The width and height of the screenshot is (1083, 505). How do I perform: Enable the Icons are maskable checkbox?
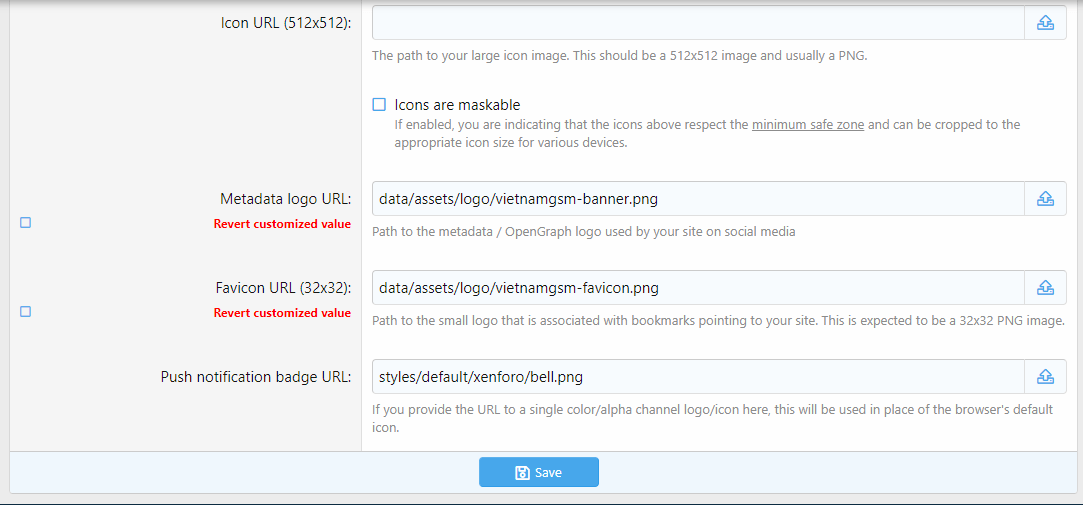tap(379, 105)
